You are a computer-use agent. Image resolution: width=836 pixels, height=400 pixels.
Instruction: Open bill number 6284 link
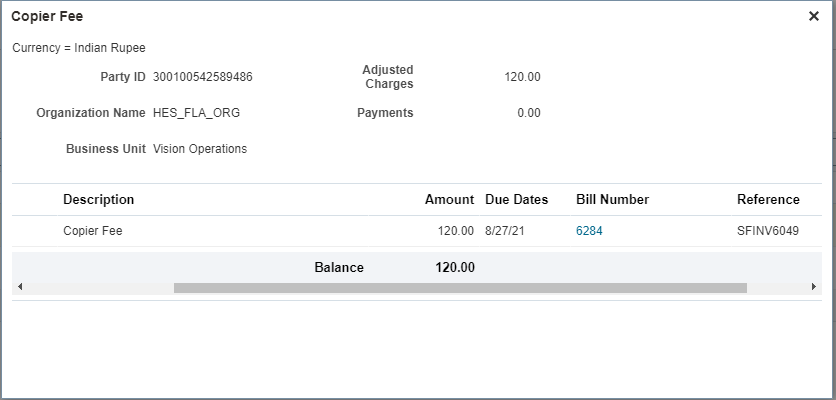click(x=589, y=231)
